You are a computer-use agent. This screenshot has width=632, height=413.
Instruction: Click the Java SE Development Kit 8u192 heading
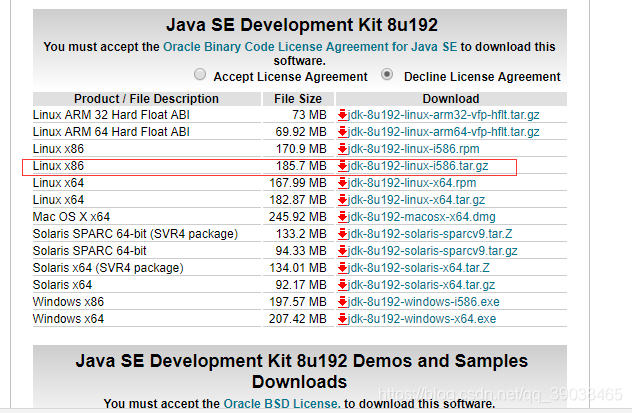click(x=302, y=25)
